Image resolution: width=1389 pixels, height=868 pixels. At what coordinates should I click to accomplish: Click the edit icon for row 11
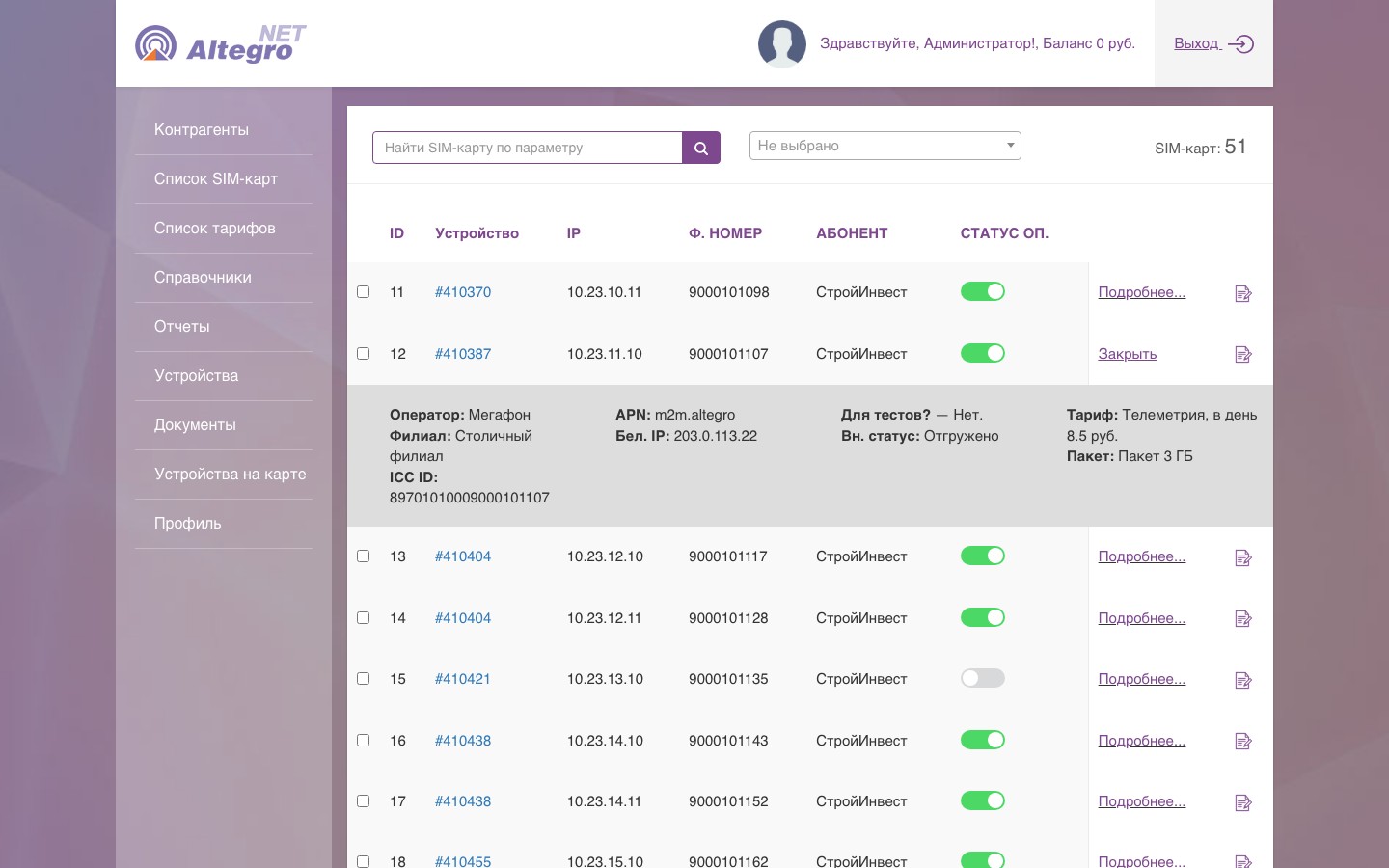[1243, 293]
